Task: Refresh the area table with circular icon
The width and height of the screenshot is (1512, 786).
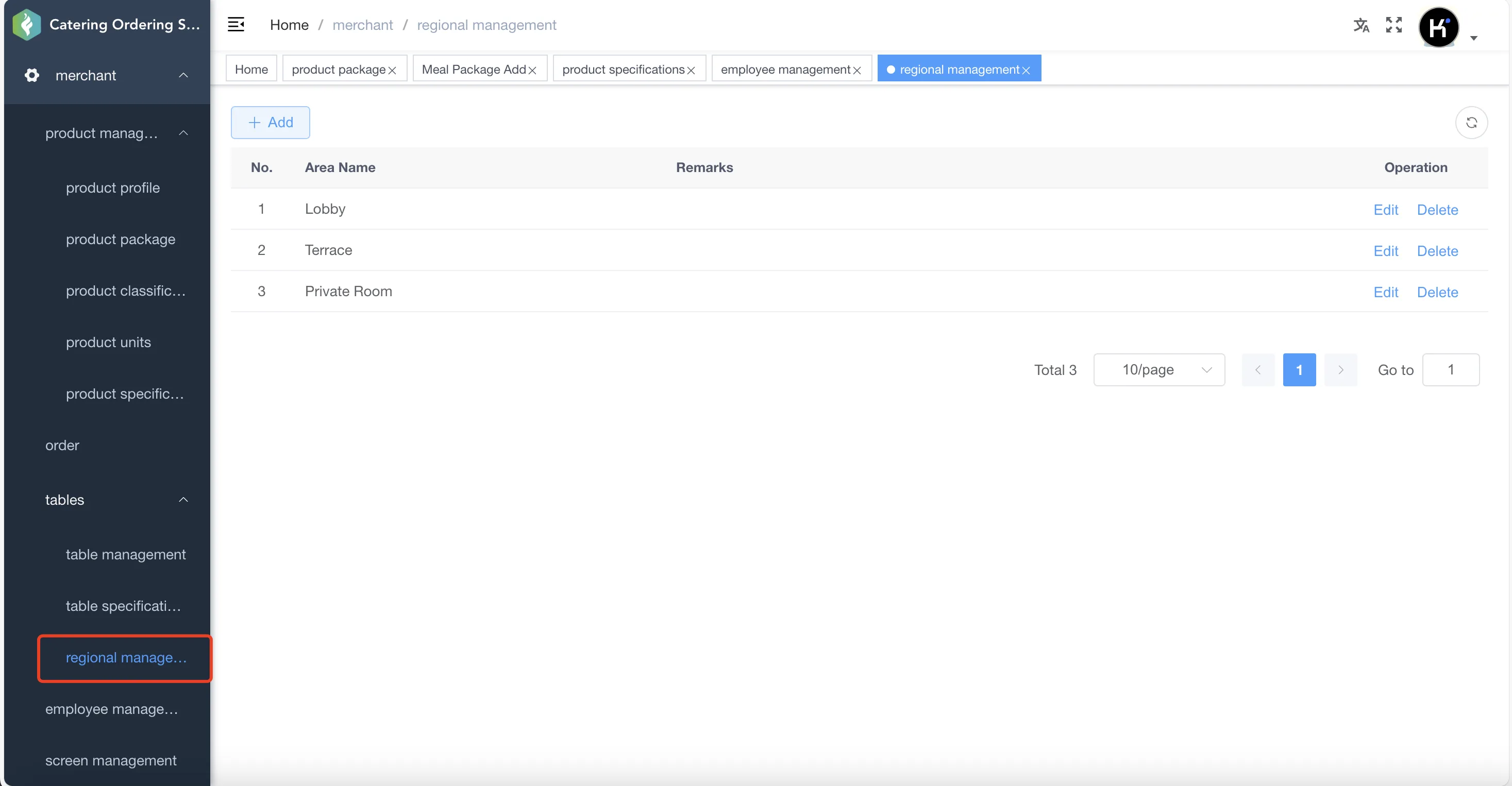Action: pos(1471,122)
